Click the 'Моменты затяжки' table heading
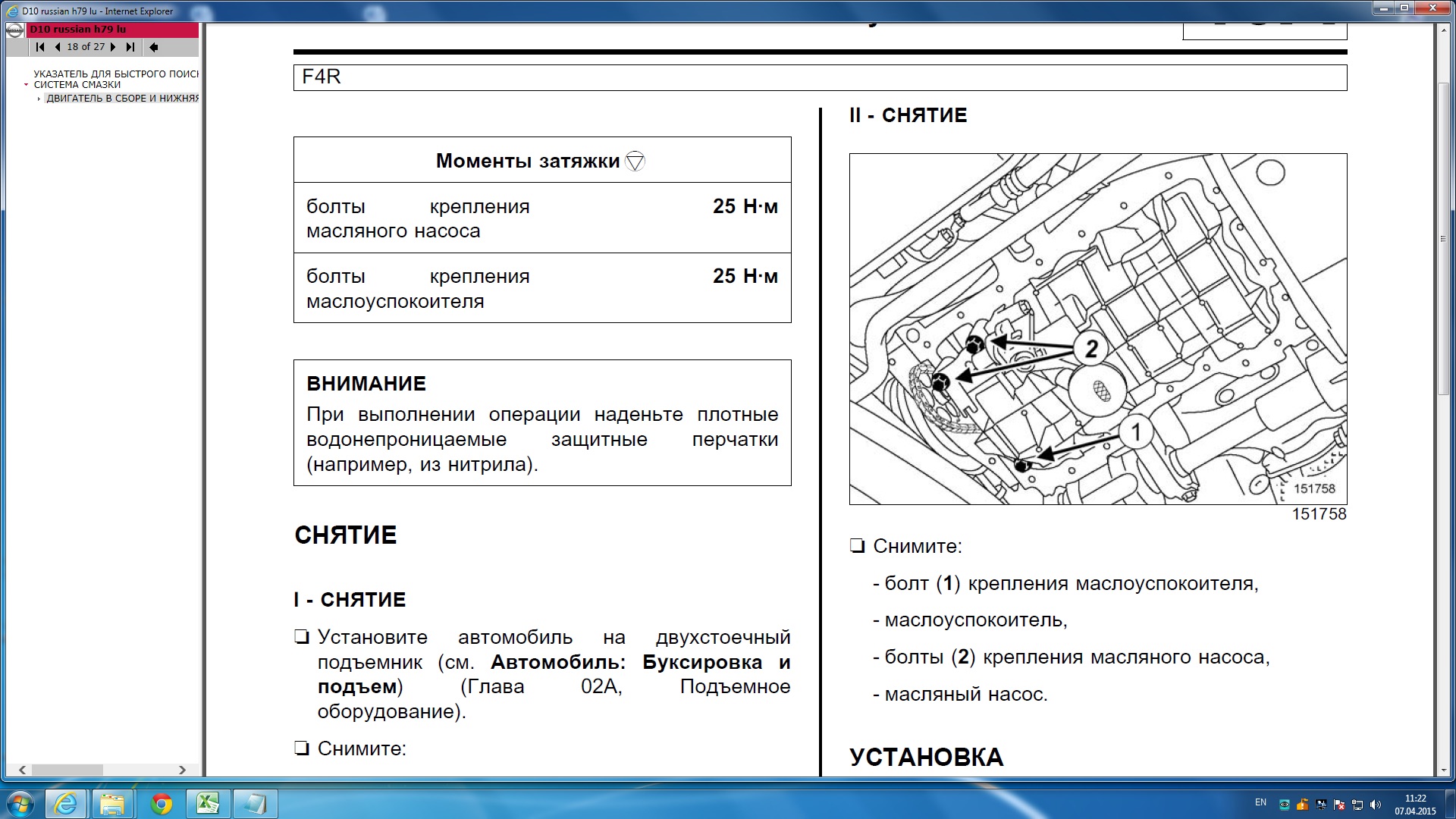This screenshot has width=1456, height=819. point(528,161)
